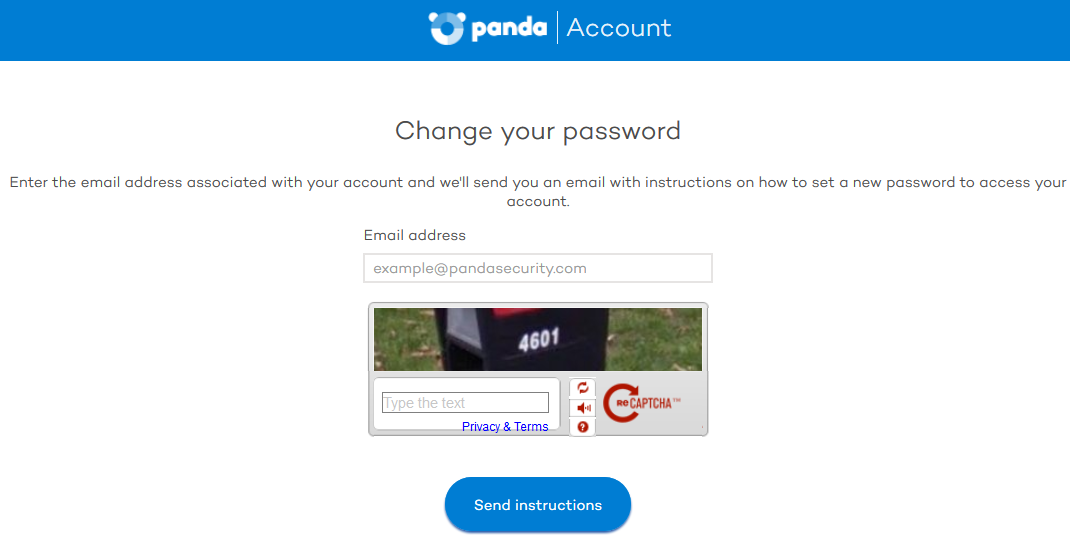The image size is (1070, 550).
Task: Focus the "Type the text" CAPTCHA box
Action: pyautogui.click(x=465, y=403)
